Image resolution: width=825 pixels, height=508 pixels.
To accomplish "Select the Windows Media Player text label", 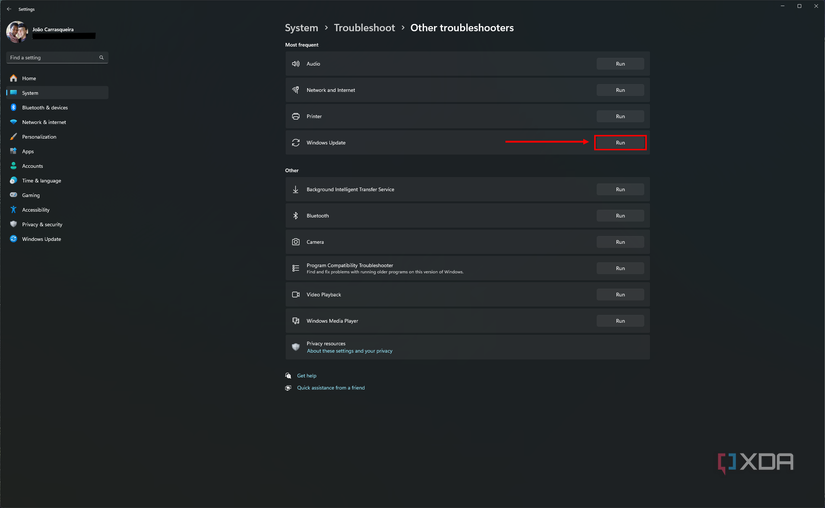I will coord(333,321).
